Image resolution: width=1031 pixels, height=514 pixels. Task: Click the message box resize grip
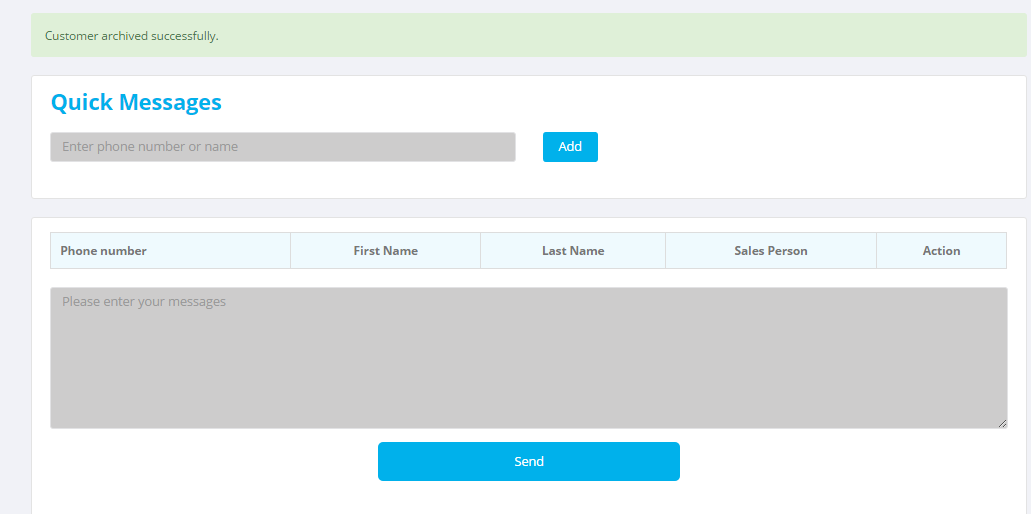pyautogui.click(x=1002, y=424)
